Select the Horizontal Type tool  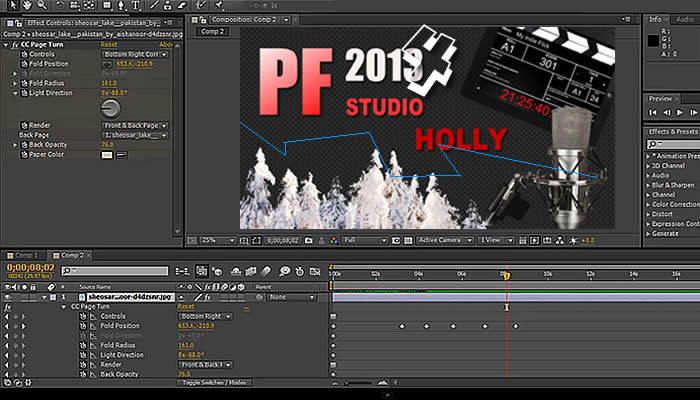point(136,5)
